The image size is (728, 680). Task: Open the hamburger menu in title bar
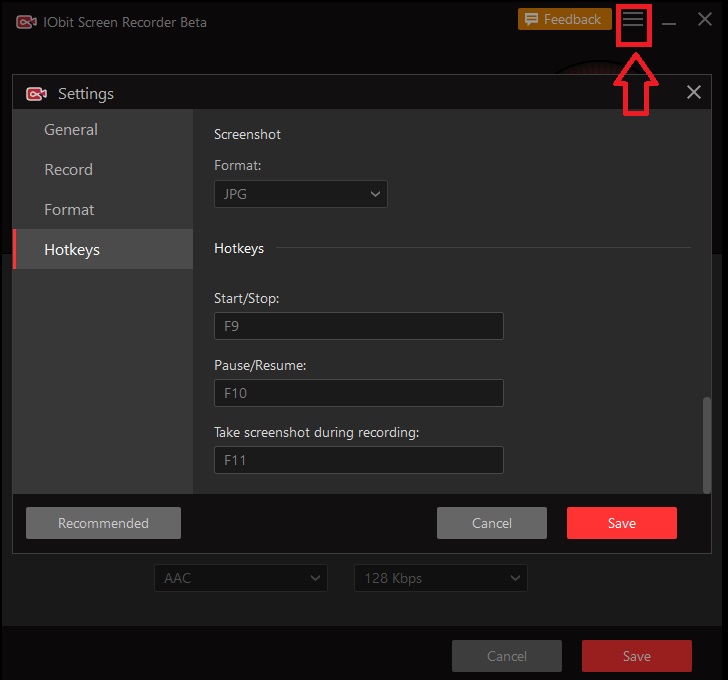pyautogui.click(x=633, y=19)
